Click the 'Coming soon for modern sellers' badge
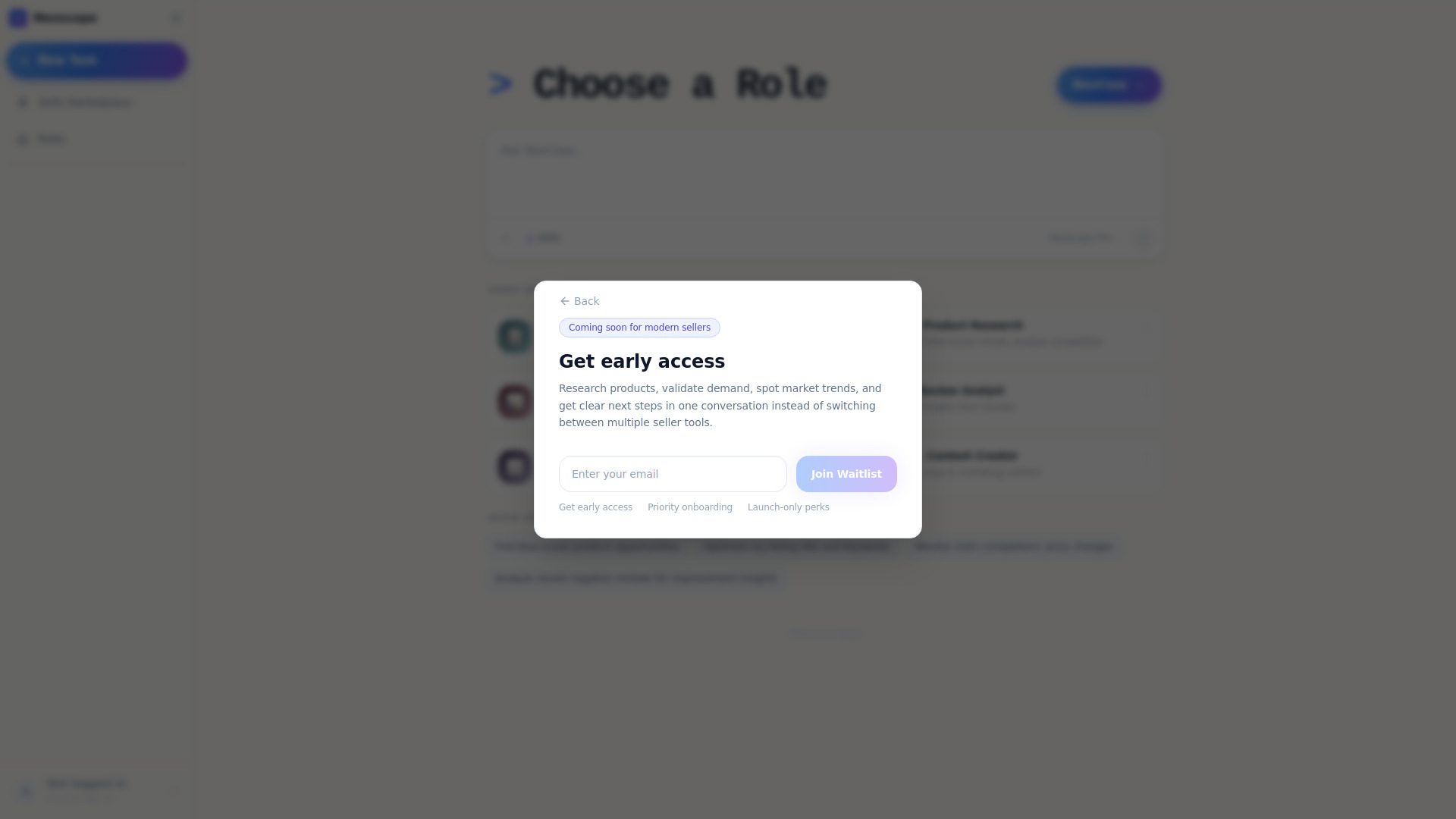 click(x=639, y=328)
